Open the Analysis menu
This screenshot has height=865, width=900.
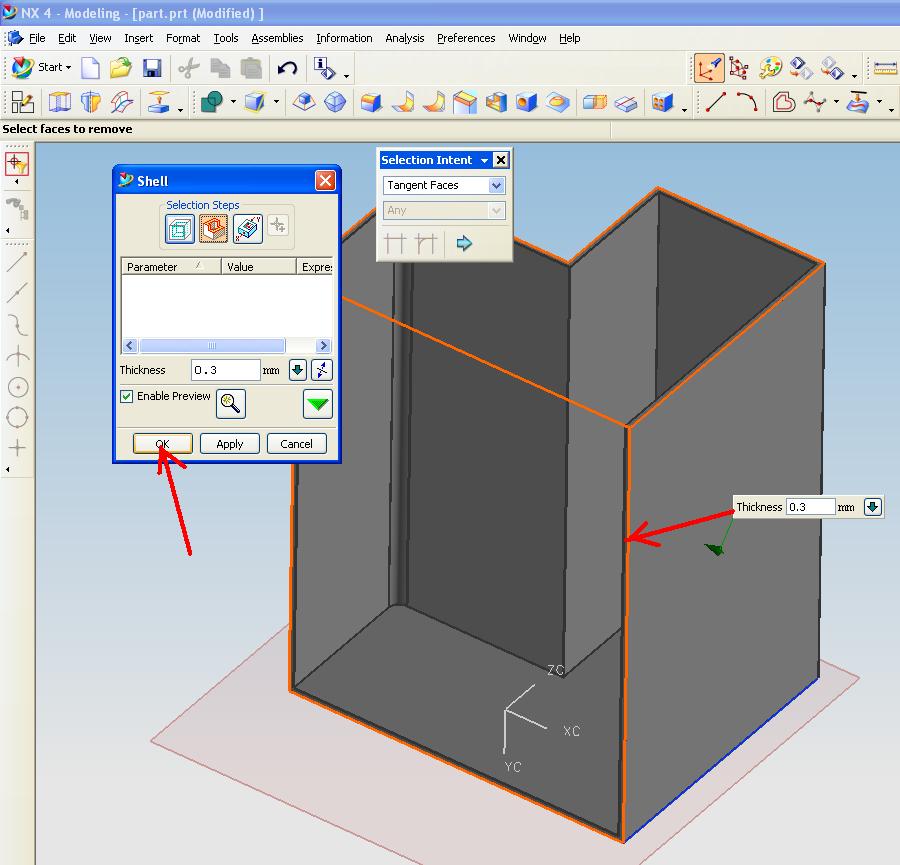[x=405, y=38]
